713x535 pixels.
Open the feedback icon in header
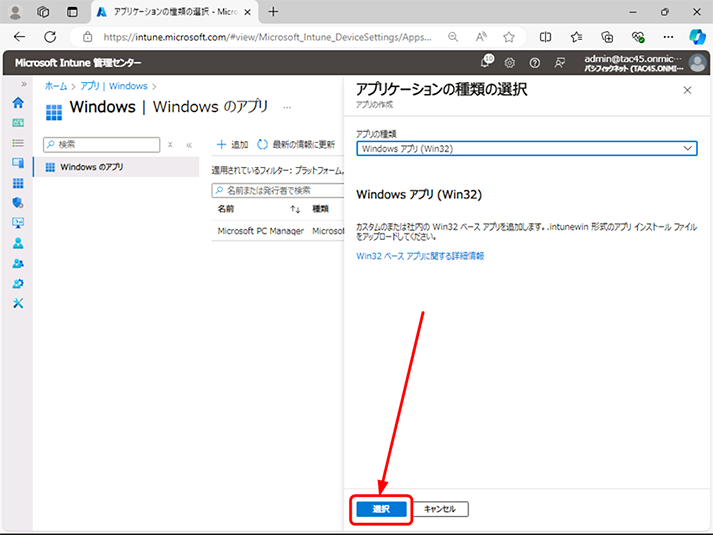(x=560, y=63)
